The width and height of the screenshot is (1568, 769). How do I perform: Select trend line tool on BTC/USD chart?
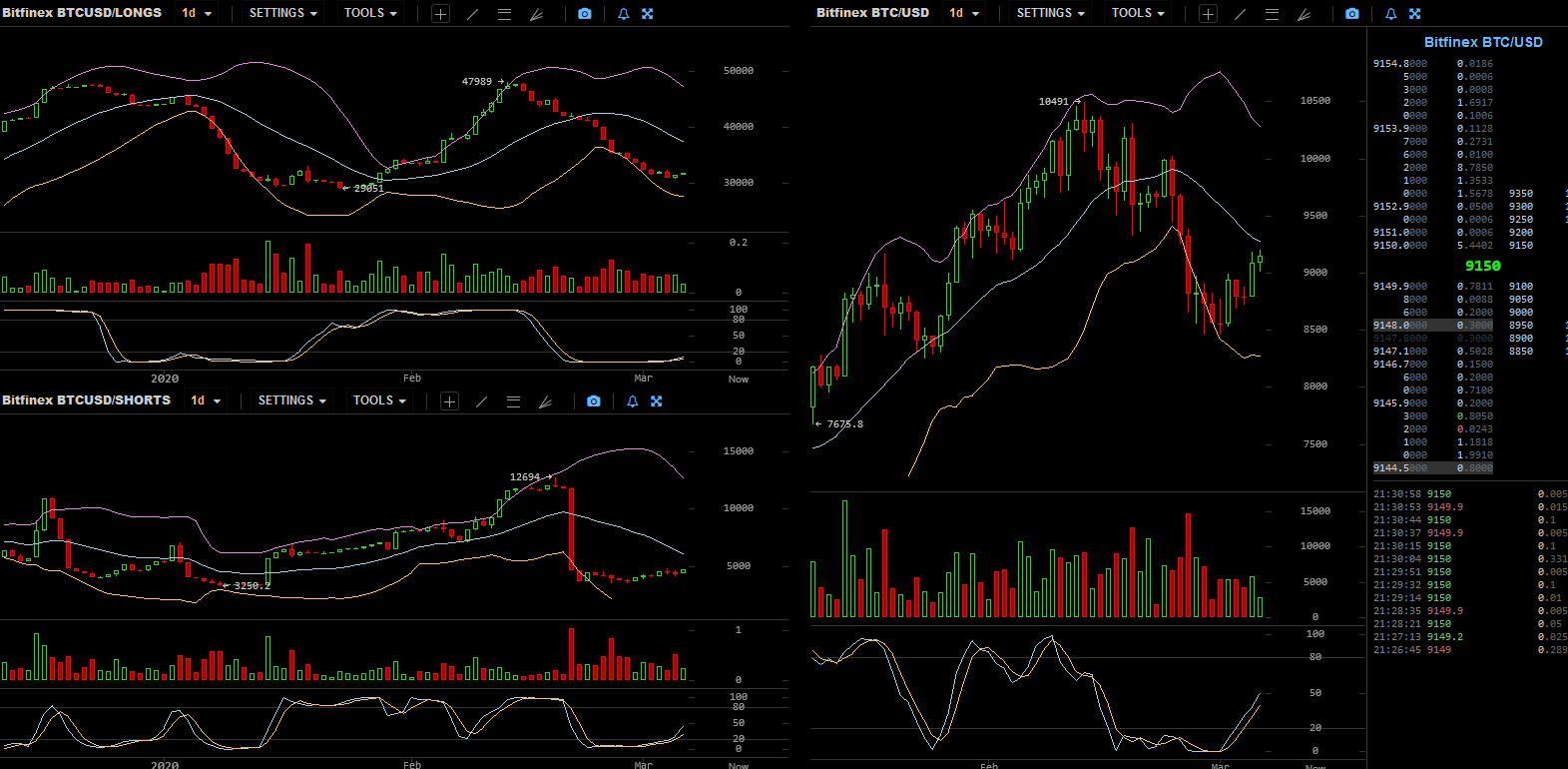tap(1240, 14)
